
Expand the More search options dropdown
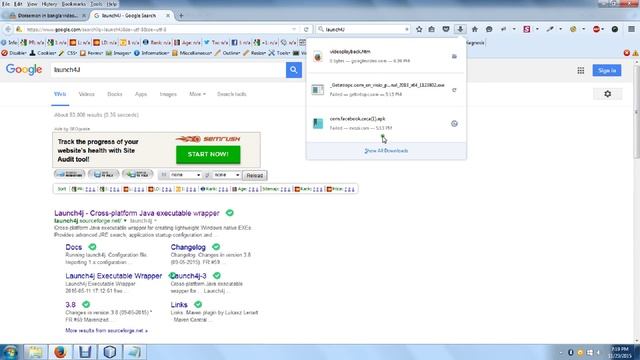[197, 94]
